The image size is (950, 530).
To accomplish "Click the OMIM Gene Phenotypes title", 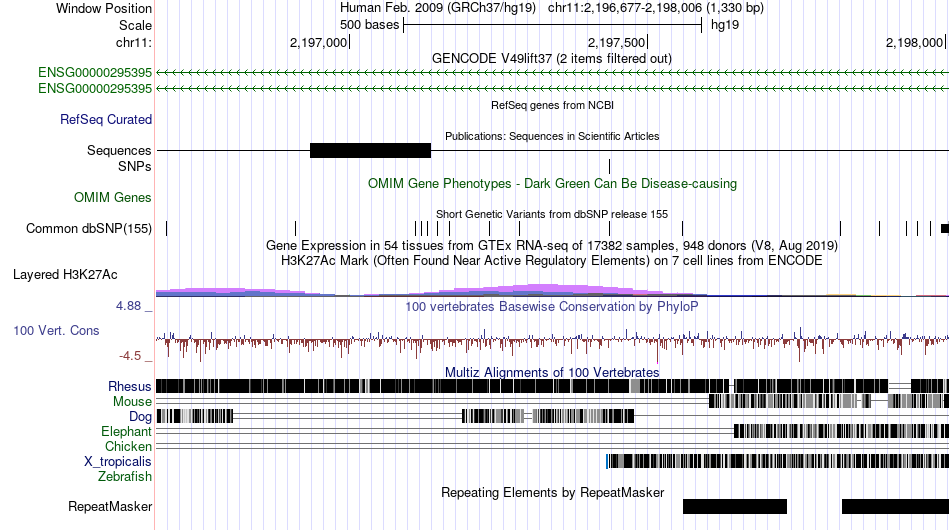I will pos(552,184).
